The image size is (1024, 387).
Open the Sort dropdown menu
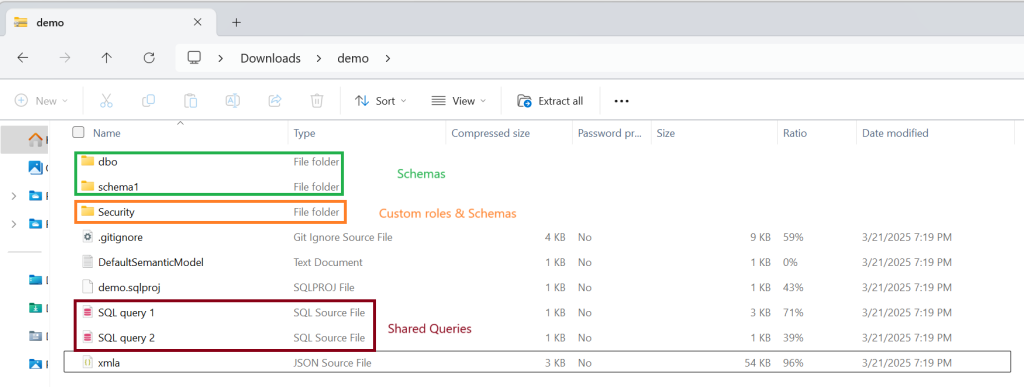pos(381,101)
